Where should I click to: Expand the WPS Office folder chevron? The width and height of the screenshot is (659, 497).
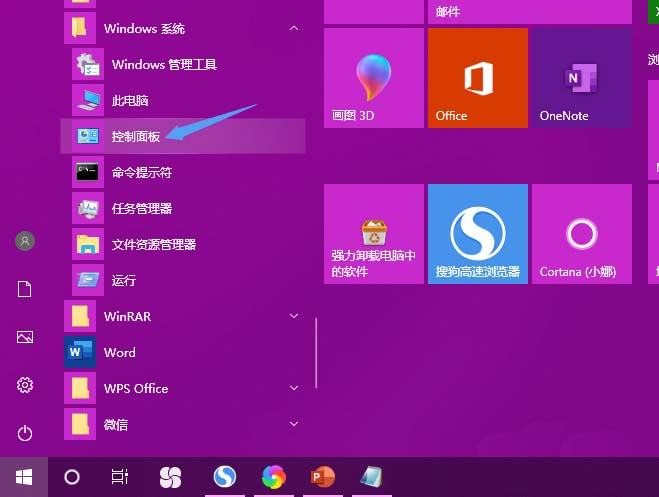click(x=294, y=388)
